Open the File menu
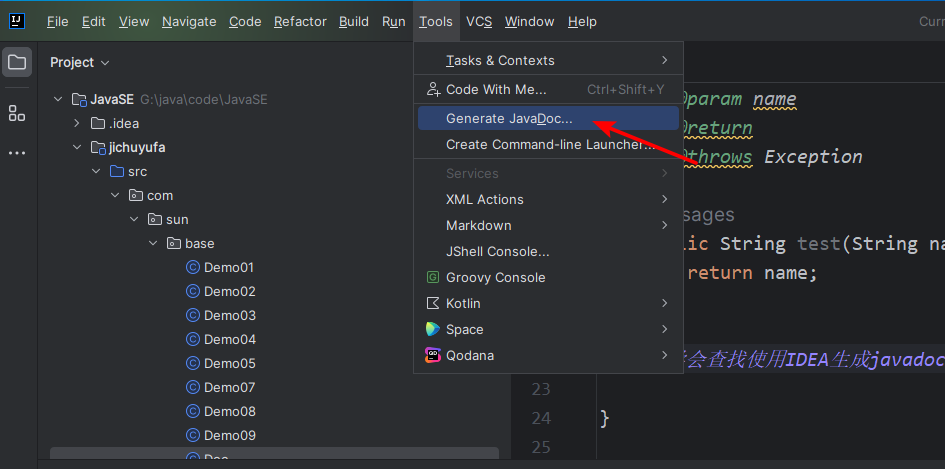 pyautogui.click(x=58, y=22)
